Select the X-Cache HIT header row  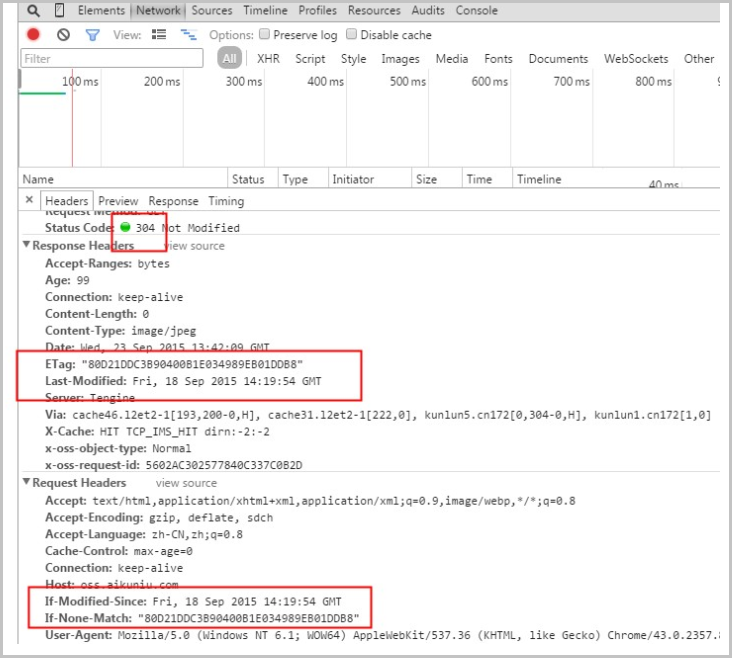157,432
